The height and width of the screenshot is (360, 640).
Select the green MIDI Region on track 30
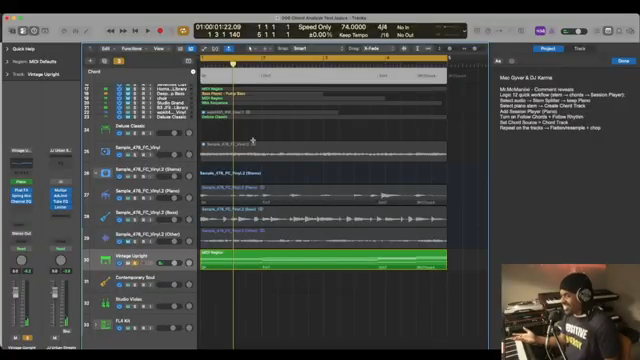click(323, 260)
